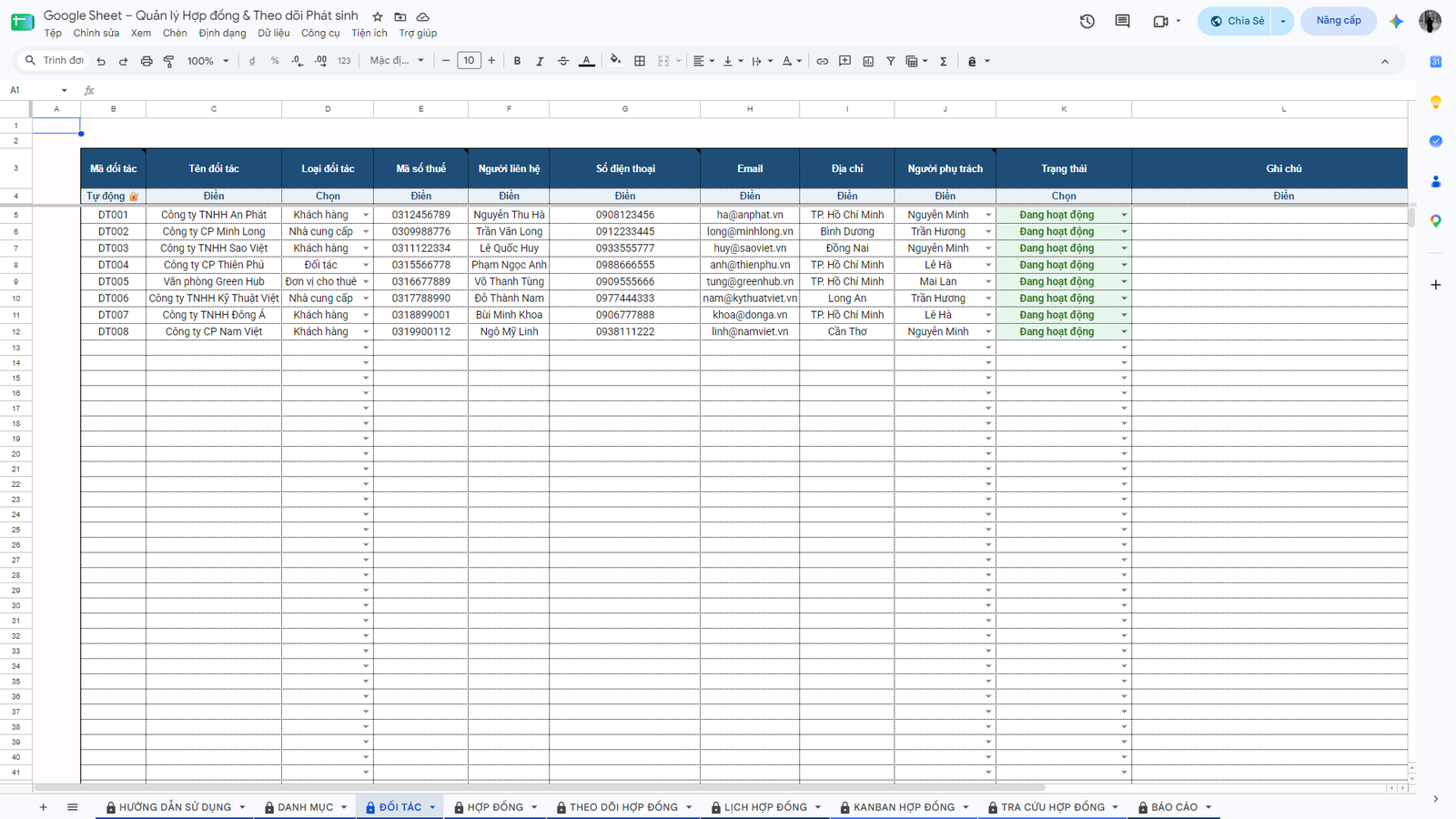Image resolution: width=1456 pixels, height=819 pixels.
Task: Open Google Keep in side panel
Action: [1436, 102]
